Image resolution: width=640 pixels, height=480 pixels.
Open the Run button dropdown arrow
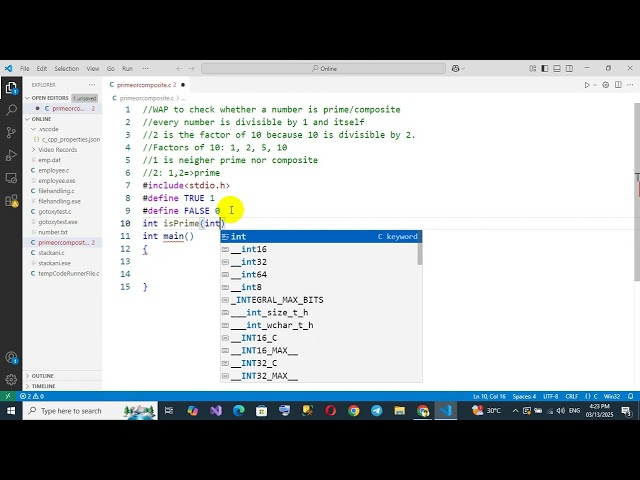595,85
